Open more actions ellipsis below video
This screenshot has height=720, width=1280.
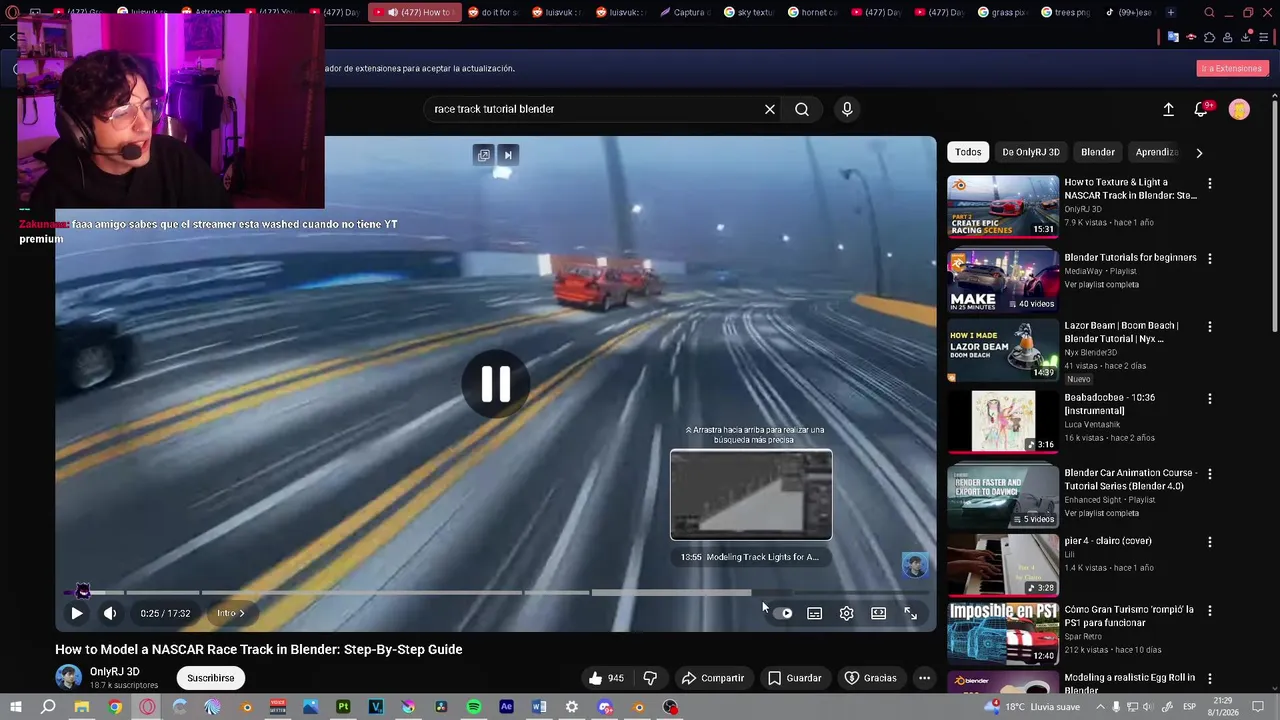coord(924,678)
